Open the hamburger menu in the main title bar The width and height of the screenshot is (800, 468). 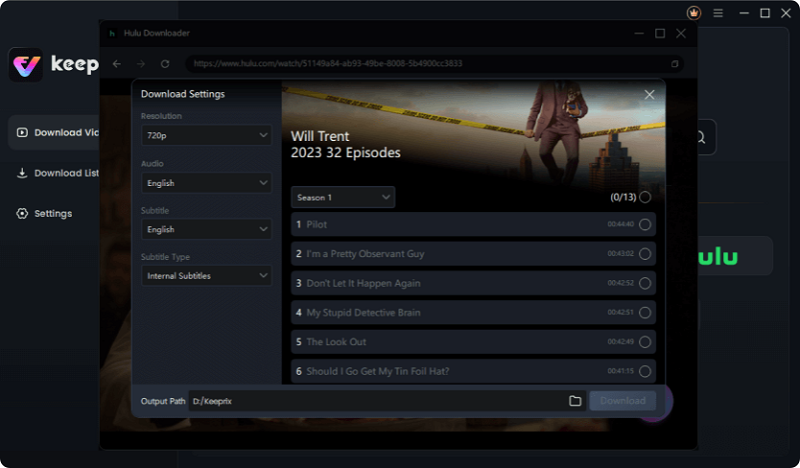[718, 13]
